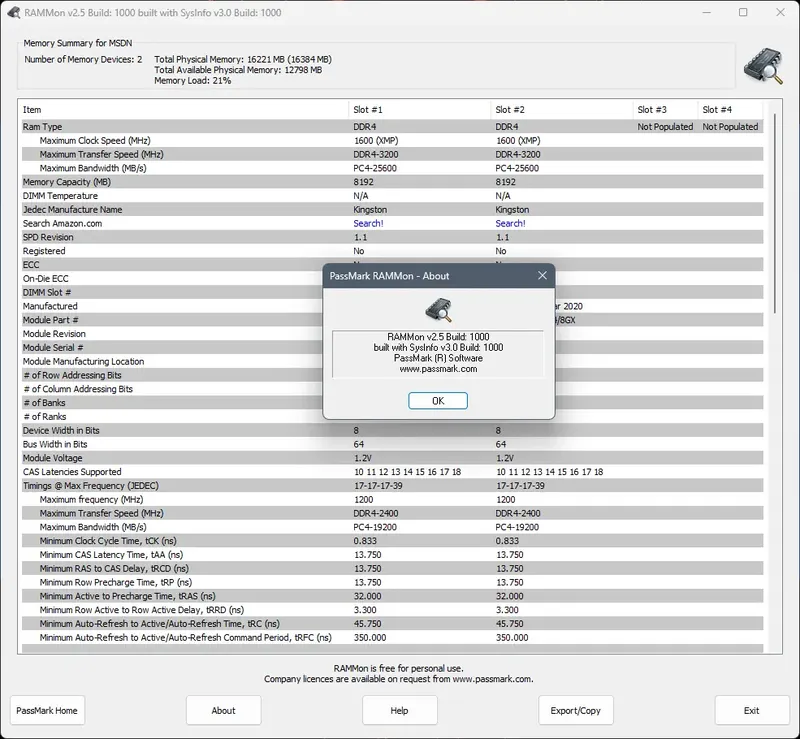Maximize the RAMMon window
Screen dimensions: 800x739
[x=743, y=12]
